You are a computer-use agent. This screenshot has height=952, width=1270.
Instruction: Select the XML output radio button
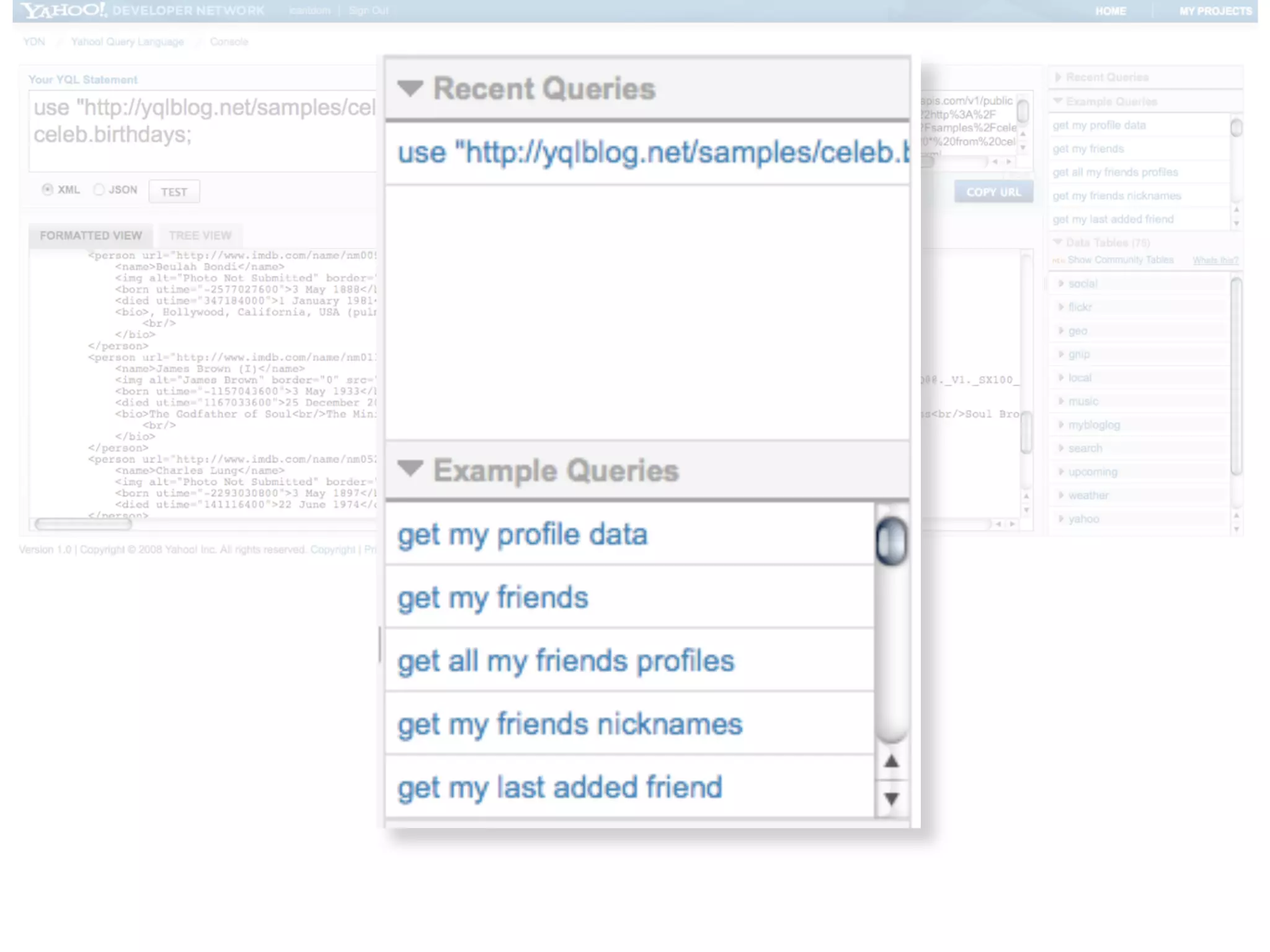pos(47,190)
